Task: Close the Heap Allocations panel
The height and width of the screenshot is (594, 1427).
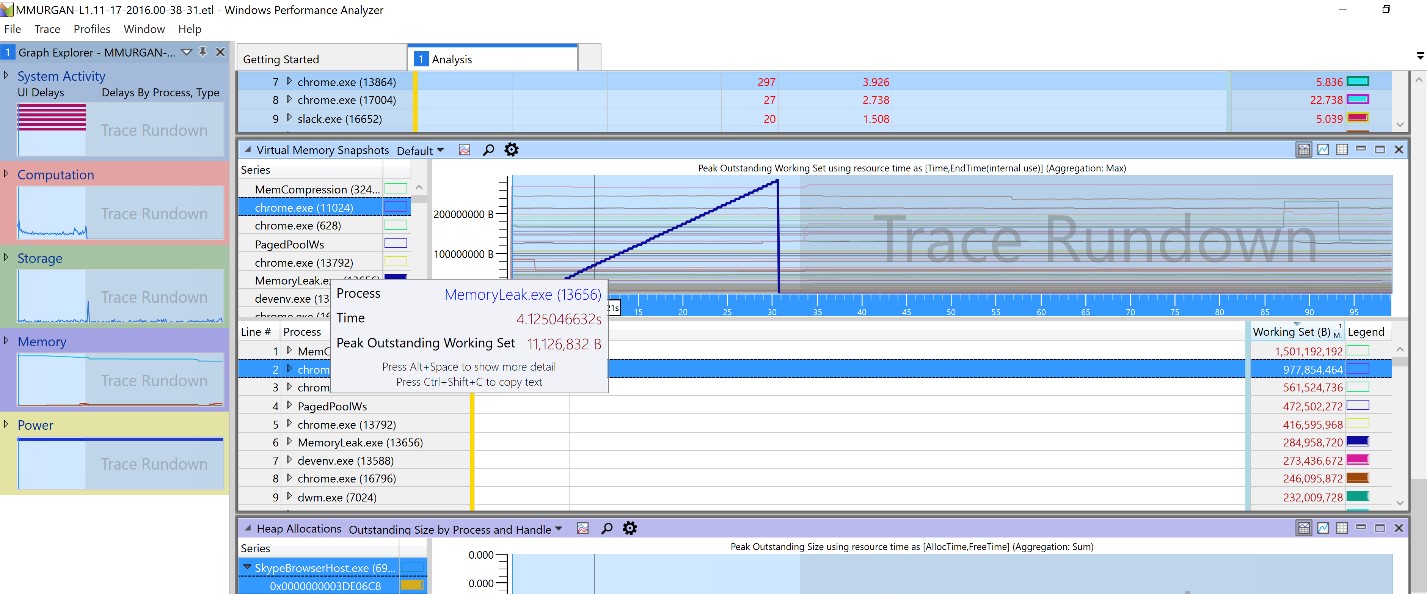Action: pyautogui.click(x=1399, y=528)
